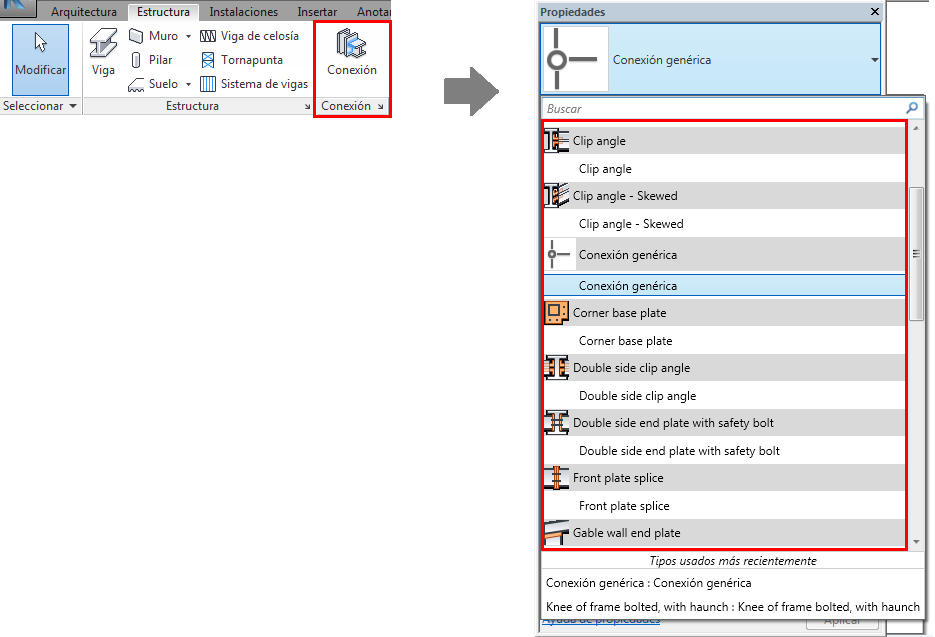Image resolution: width=935 pixels, height=637 pixels.
Task: Select the Pilar column tool
Action: pyautogui.click(x=151, y=60)
